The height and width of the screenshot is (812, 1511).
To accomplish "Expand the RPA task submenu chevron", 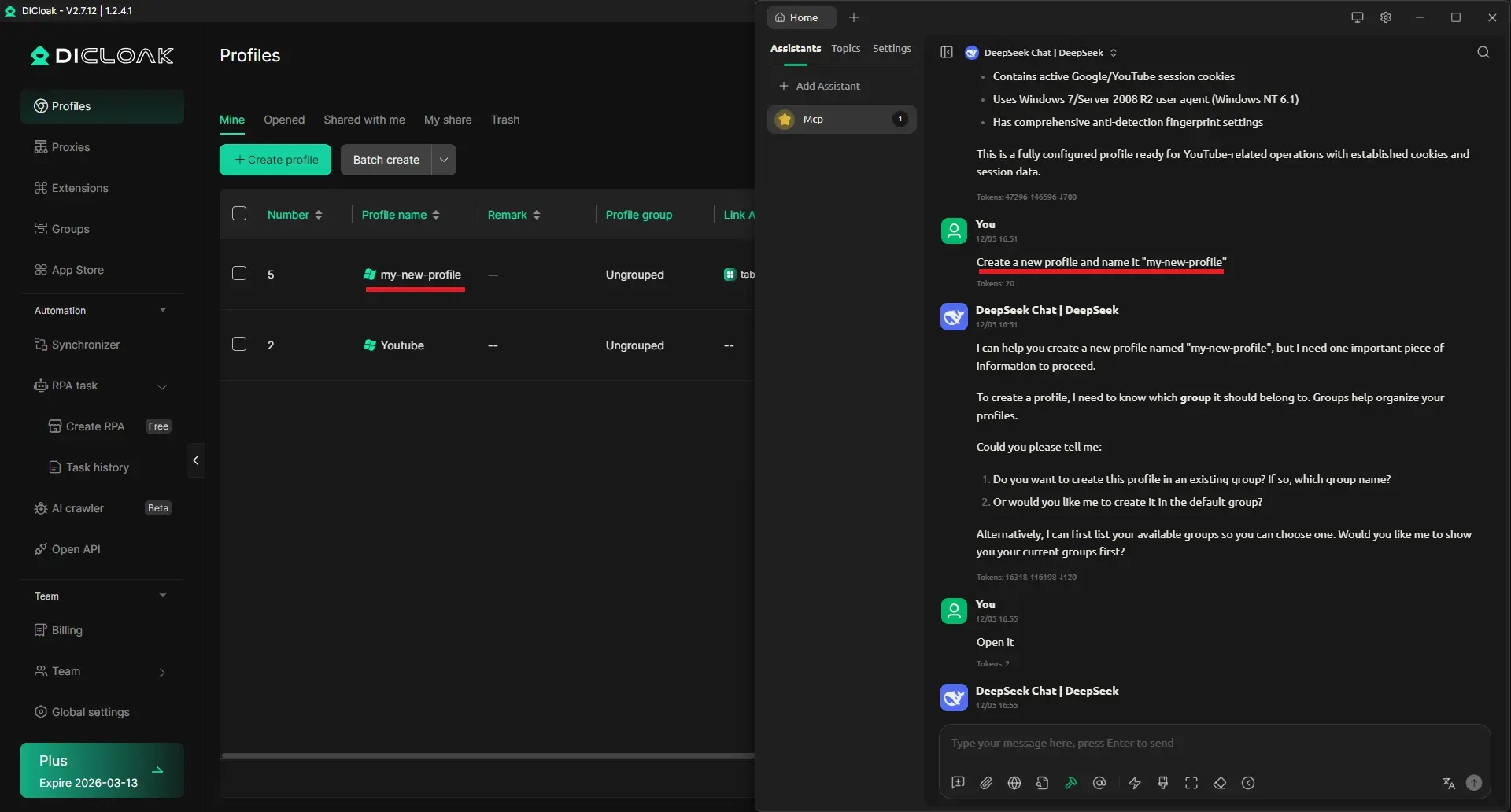I will [162, 386].
